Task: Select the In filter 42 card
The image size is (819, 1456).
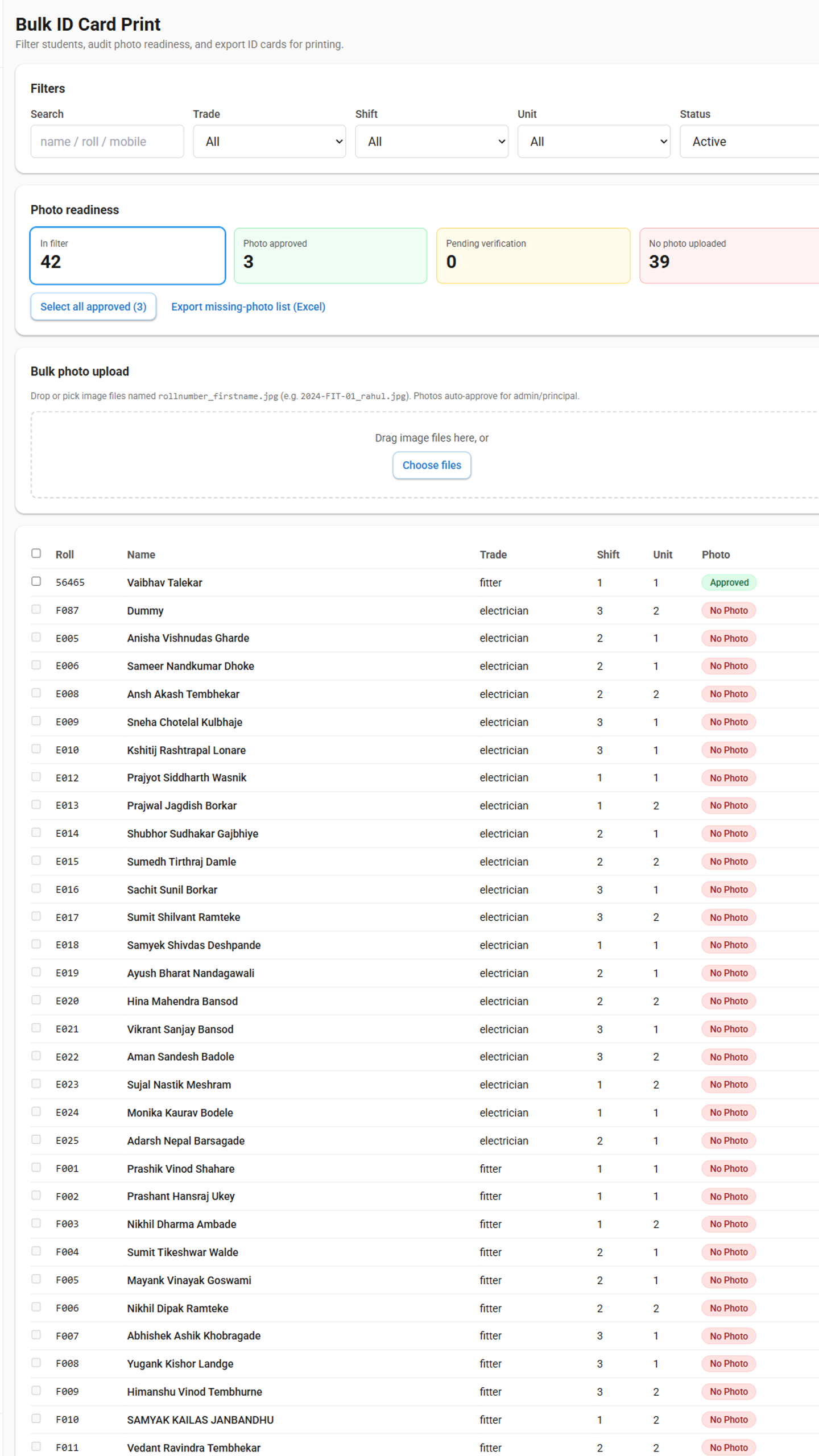Action: [127, 255]
